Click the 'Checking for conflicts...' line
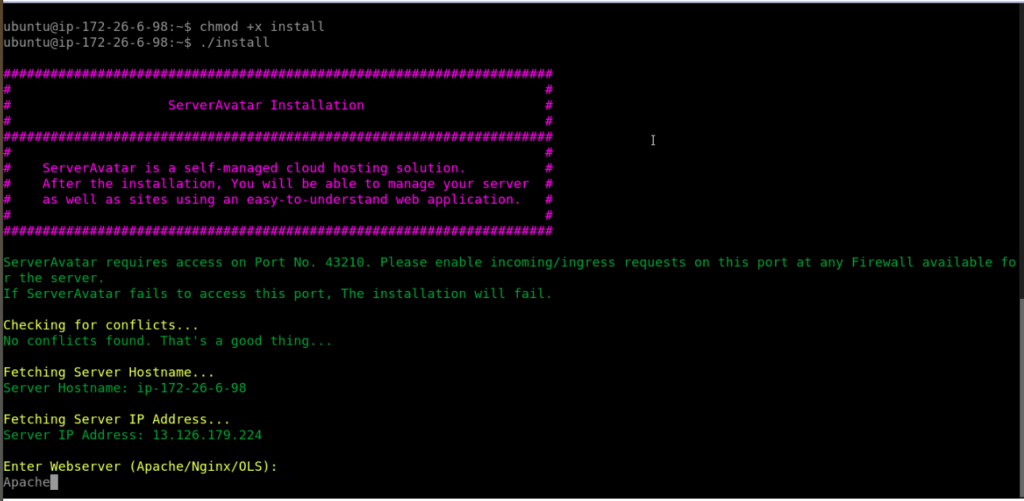 [x=101, y=325]
